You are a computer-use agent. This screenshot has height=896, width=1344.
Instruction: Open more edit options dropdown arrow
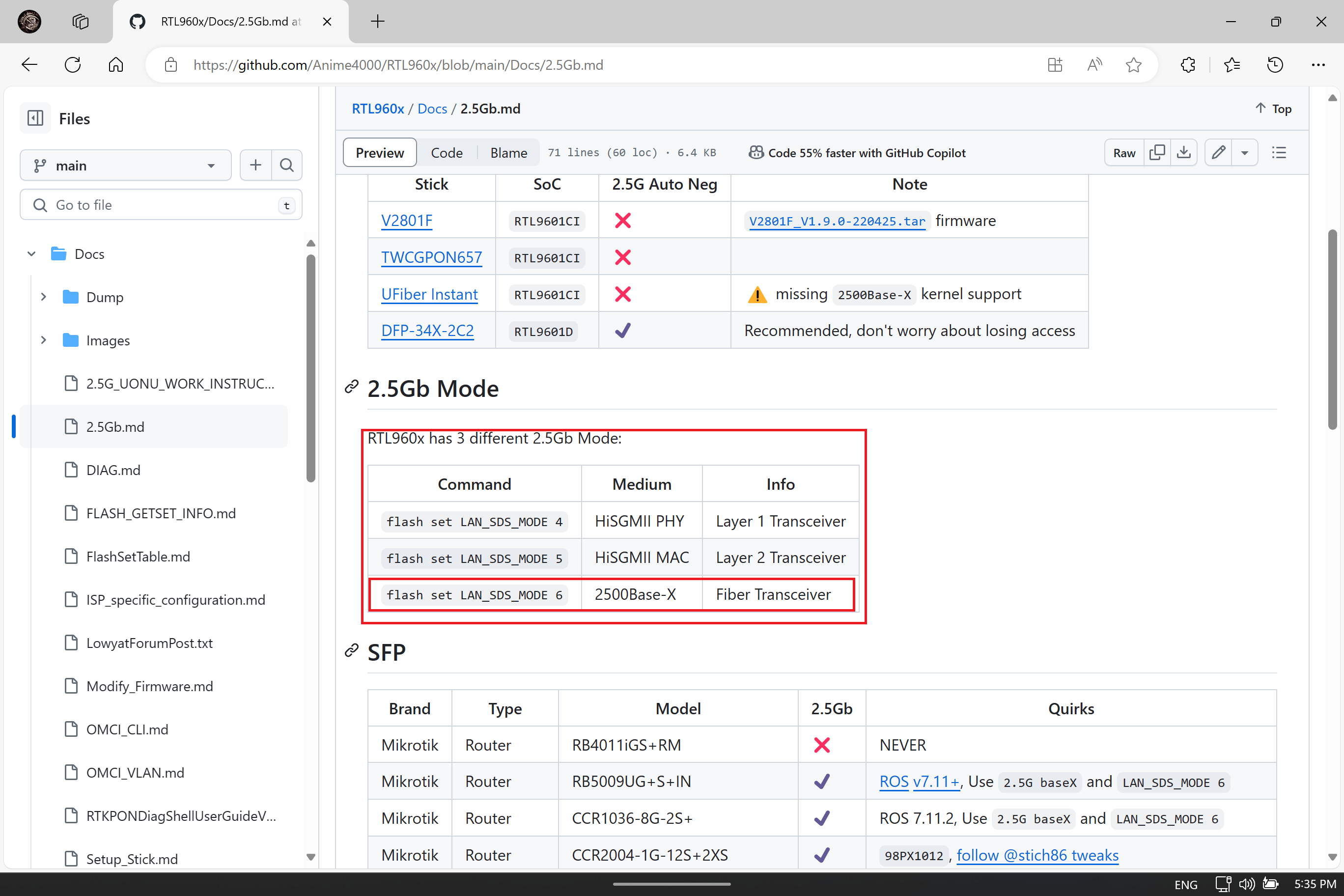tap(1245, 153)
